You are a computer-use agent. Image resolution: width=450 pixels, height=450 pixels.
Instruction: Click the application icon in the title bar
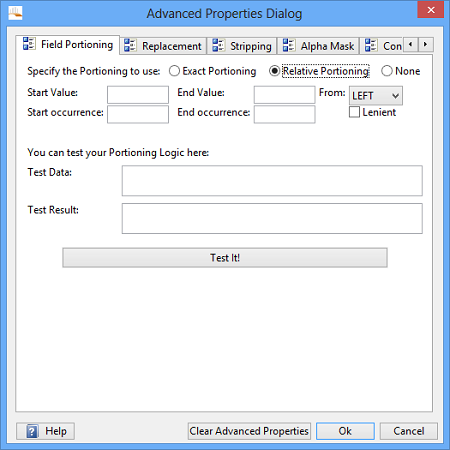(x=15, y=13)
